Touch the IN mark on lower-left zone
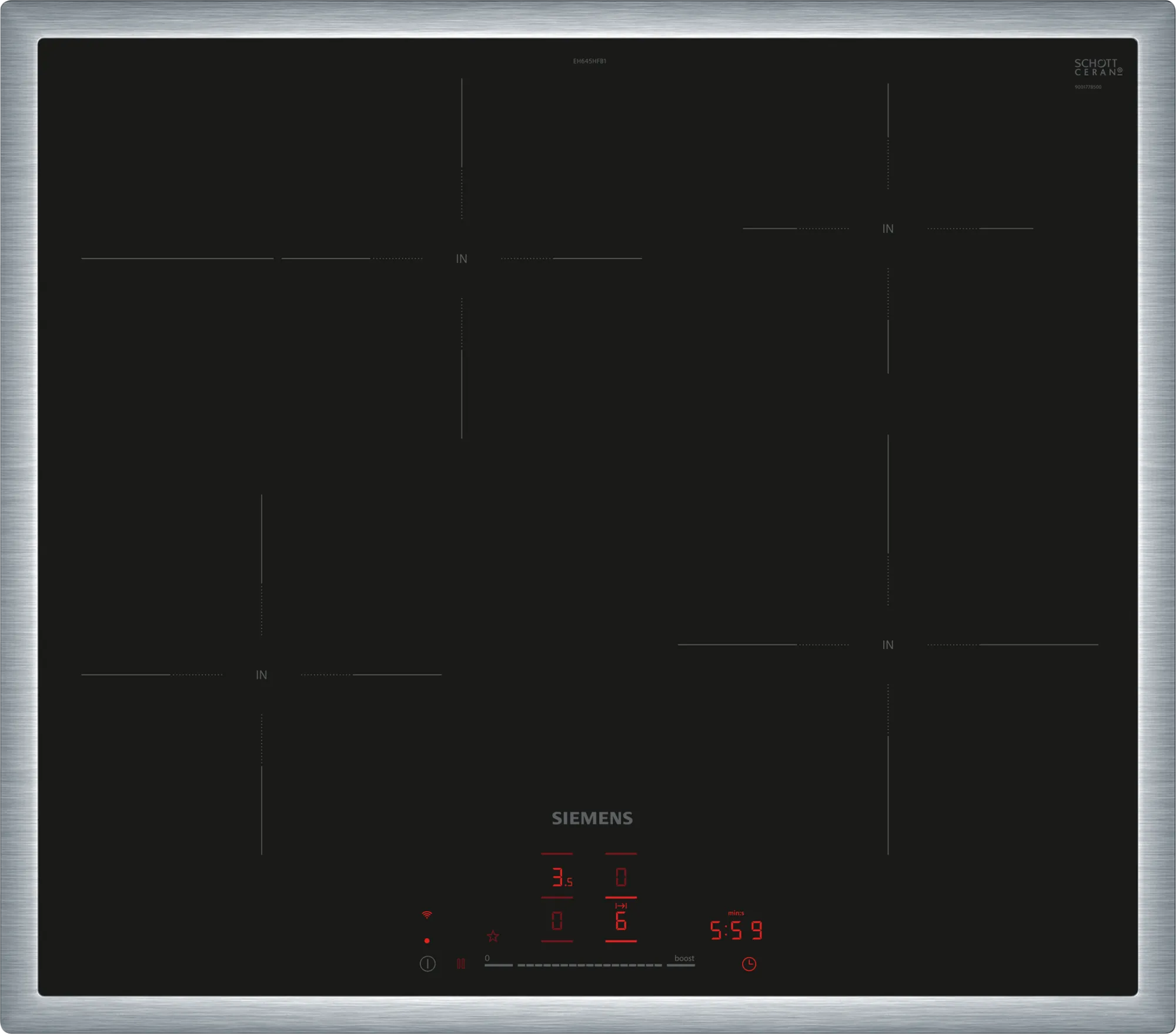 [x=262, y=675]
